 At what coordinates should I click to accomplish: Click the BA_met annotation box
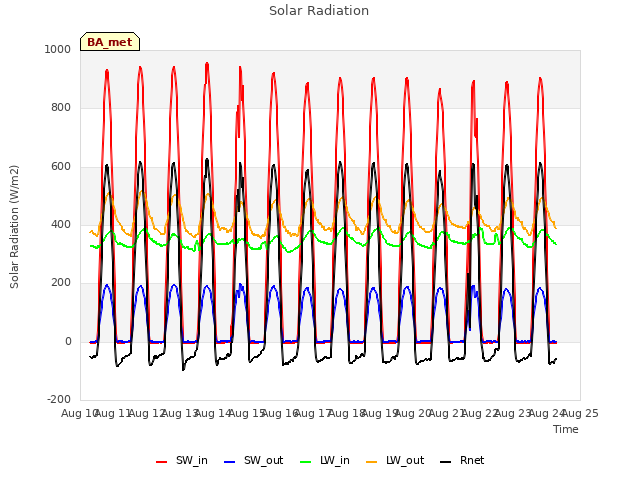(110, 42)
